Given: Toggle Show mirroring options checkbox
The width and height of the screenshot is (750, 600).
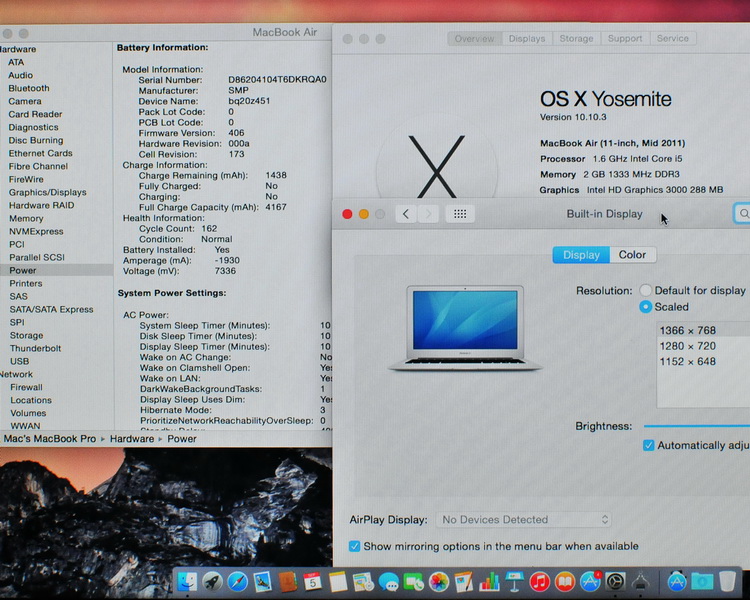Looking at the screenshot, I should (x=354, y=546).
